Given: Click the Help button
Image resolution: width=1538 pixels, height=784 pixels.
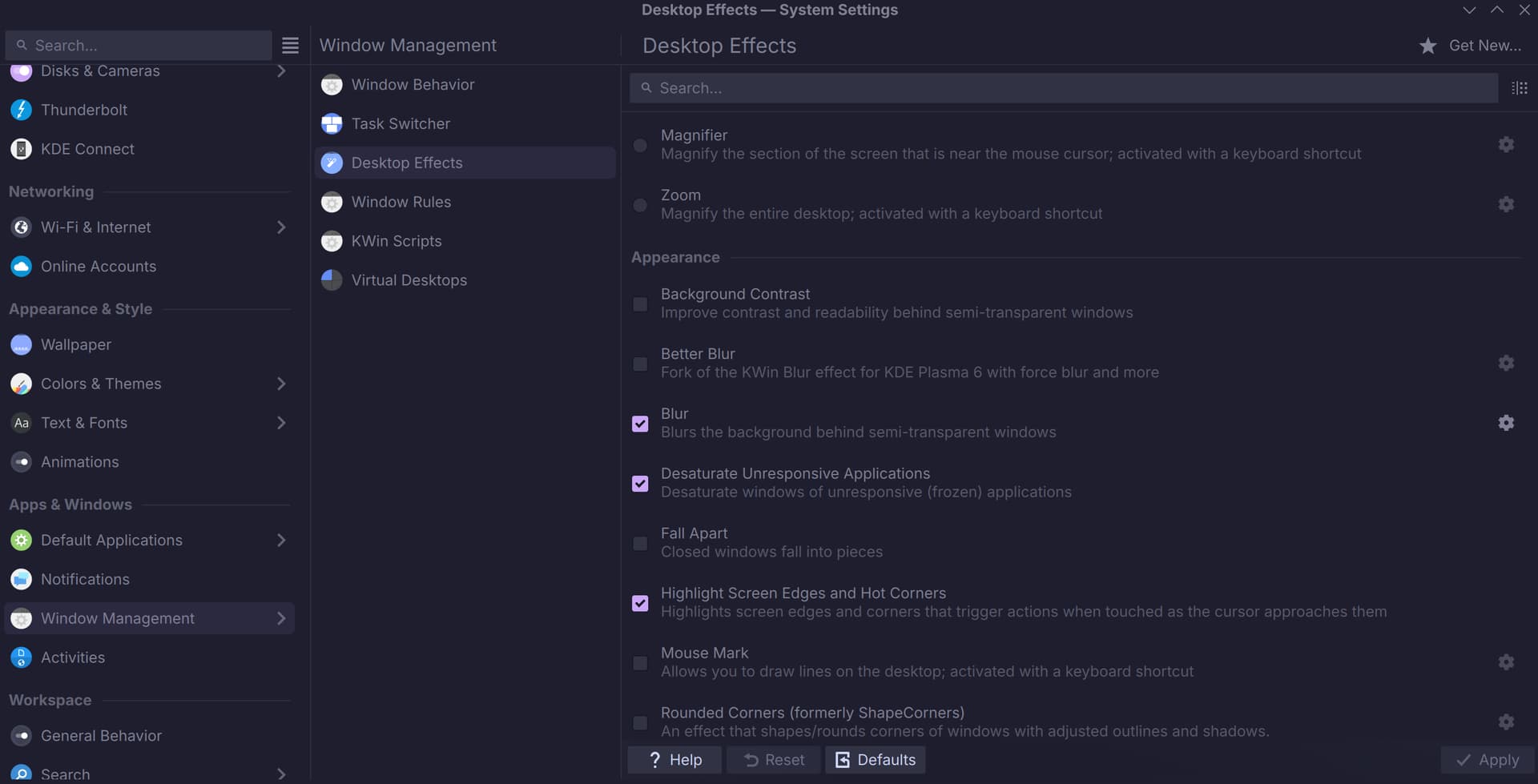Looking at the screenshot, I should point(674,760).
